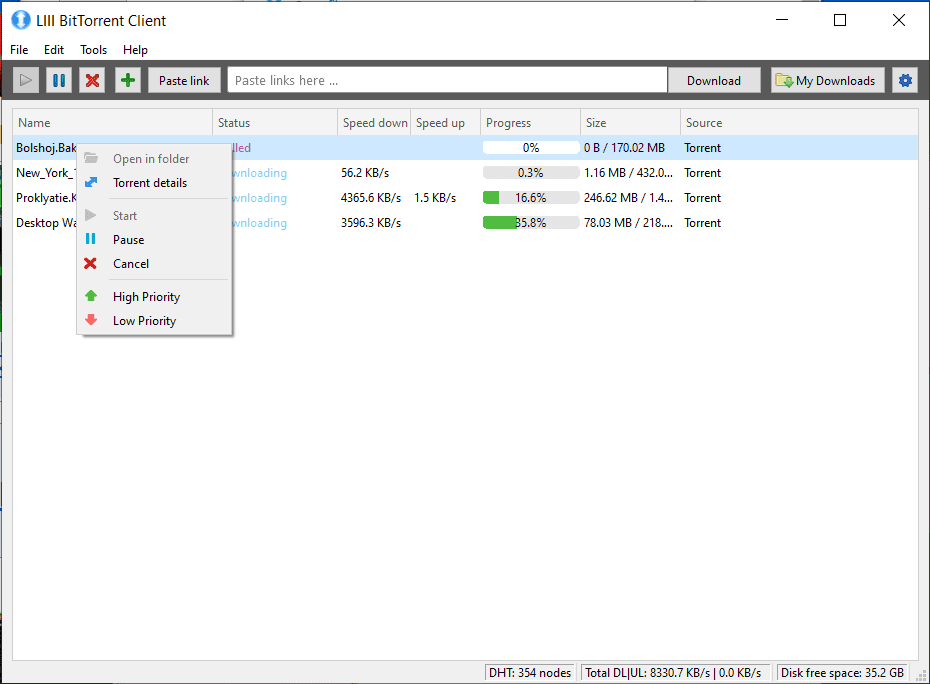
Task: Click the 56.2 KB/s download speed cell
Action: (x=365, y=173)
